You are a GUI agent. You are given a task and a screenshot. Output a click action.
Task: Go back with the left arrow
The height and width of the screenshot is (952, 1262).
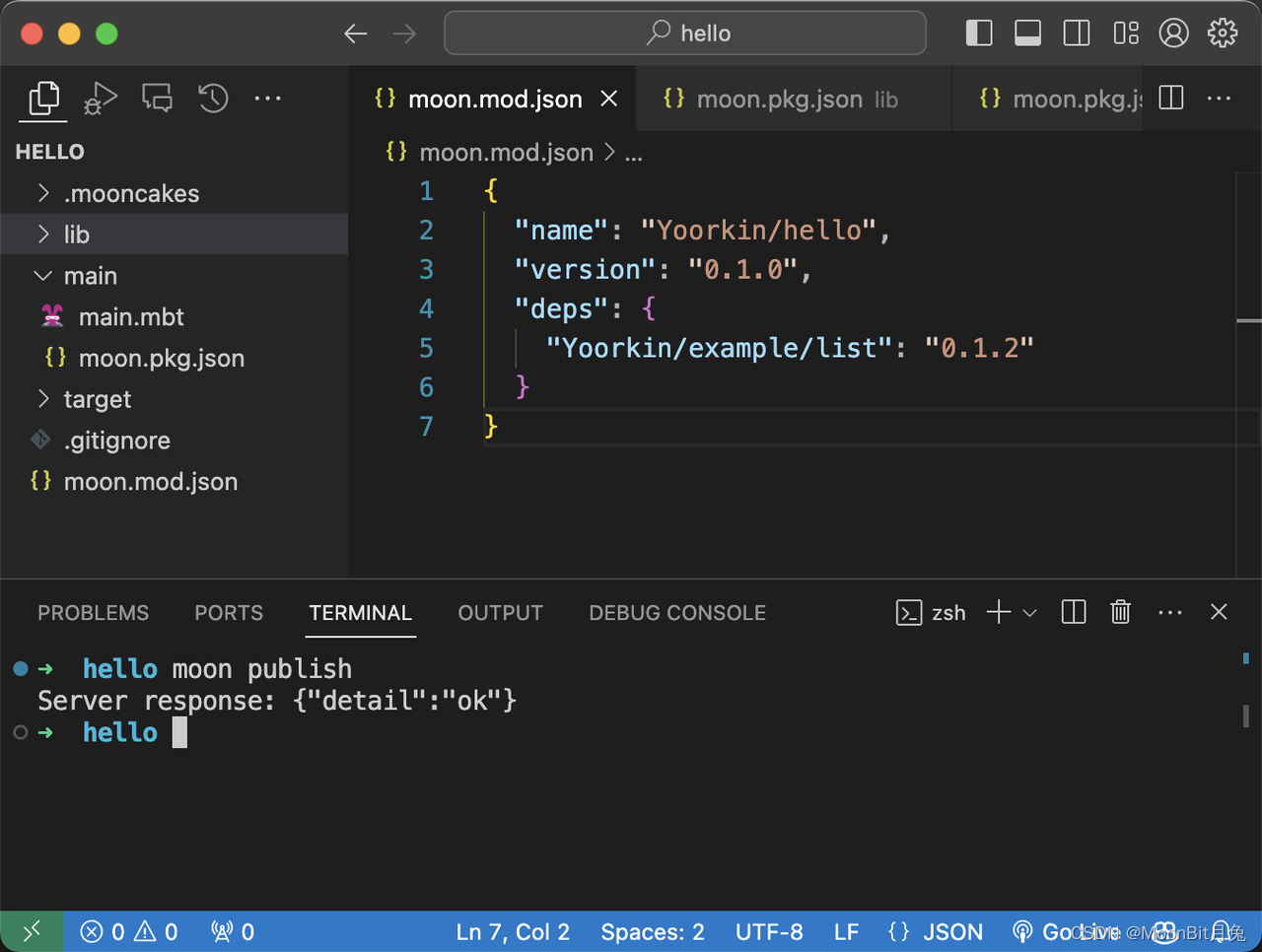click(x=356, y=34)
